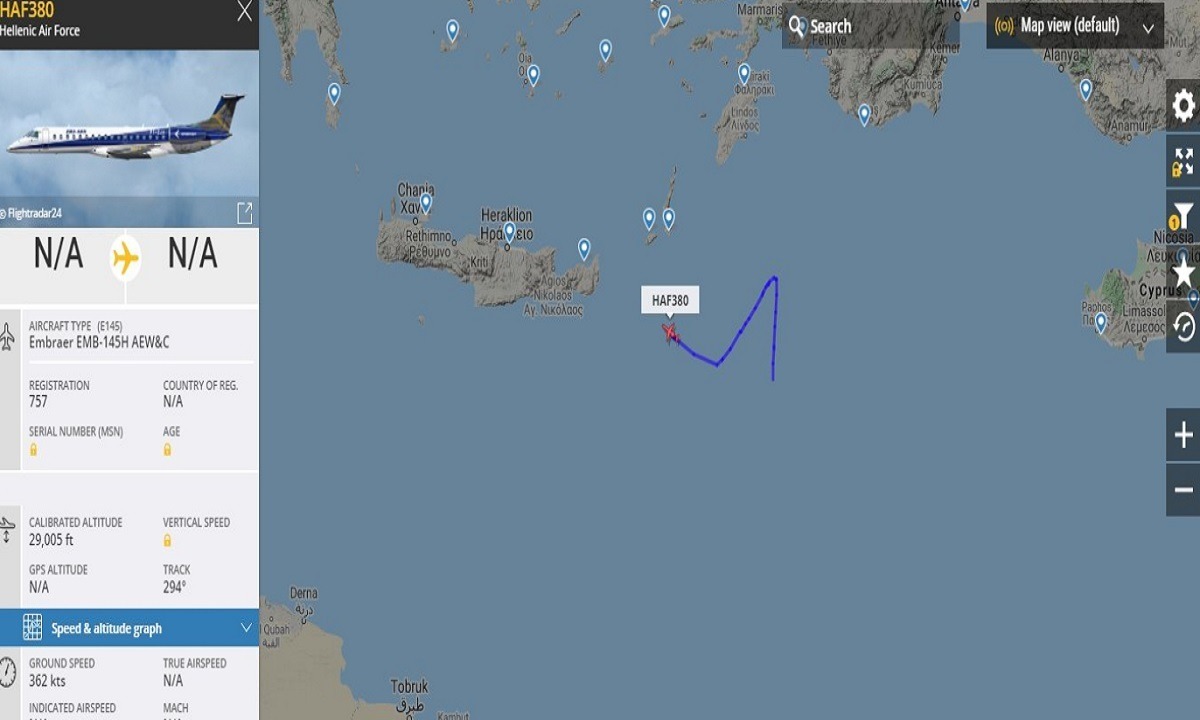Open bookmarks star icon

pos(1183,271)
